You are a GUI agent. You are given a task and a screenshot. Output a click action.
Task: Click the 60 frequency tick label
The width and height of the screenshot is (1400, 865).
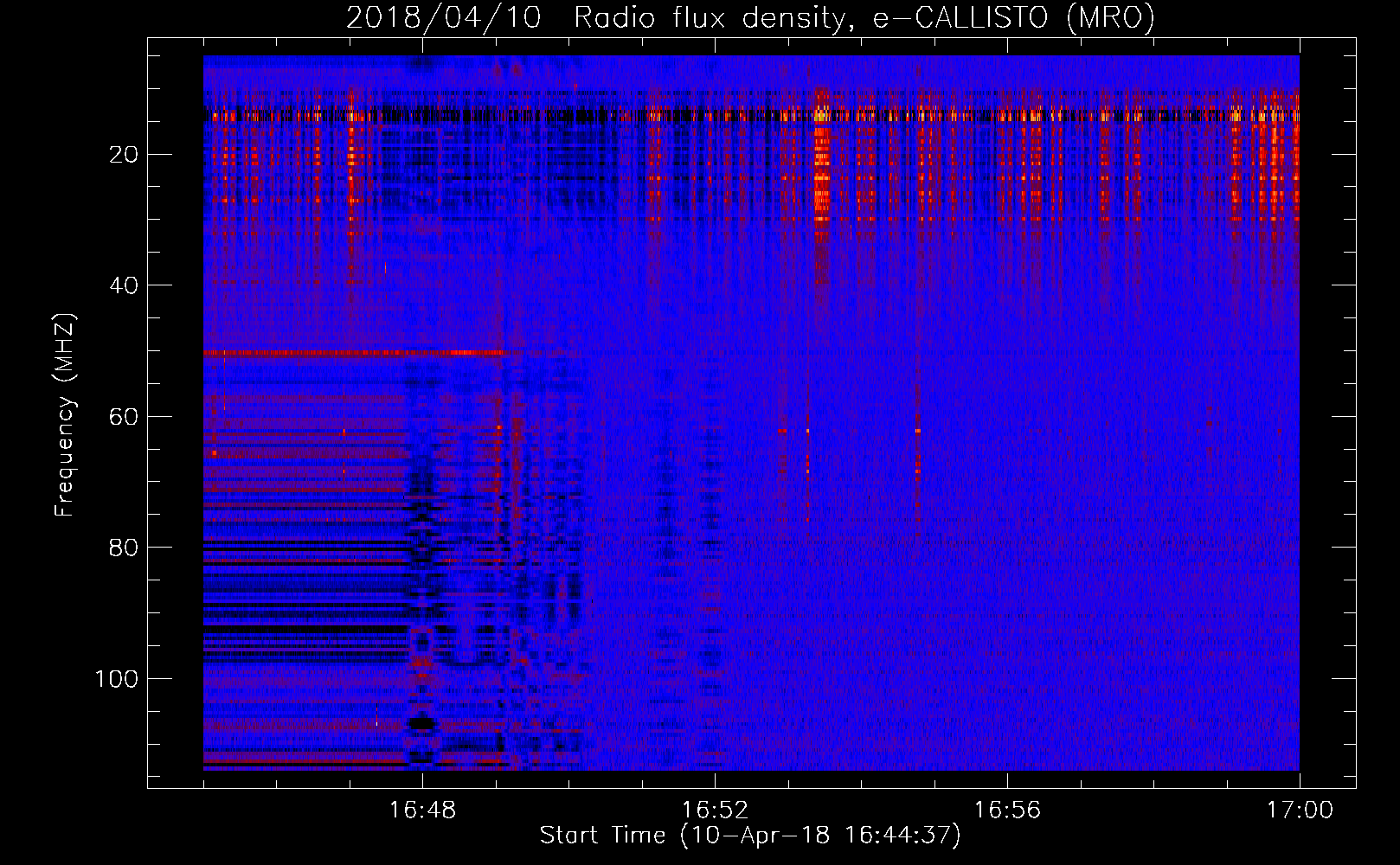tap(125, 417)
